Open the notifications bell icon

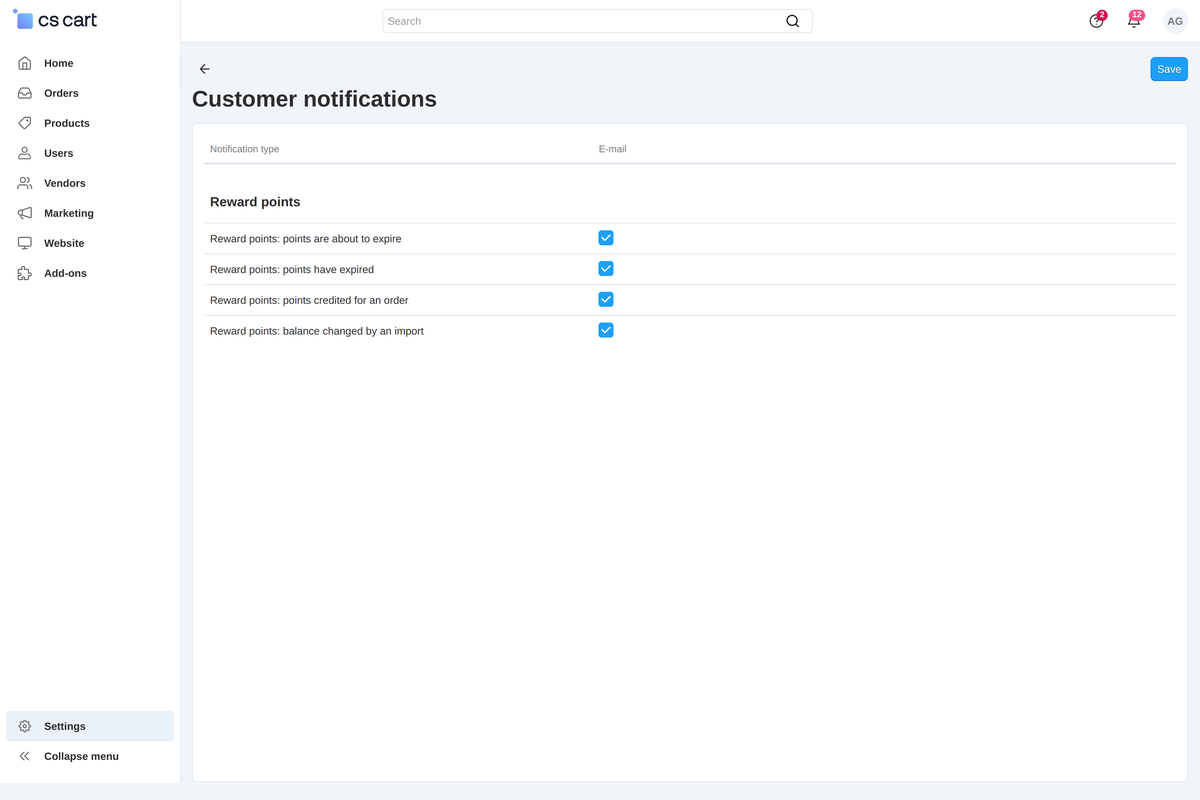point(1134,20)
